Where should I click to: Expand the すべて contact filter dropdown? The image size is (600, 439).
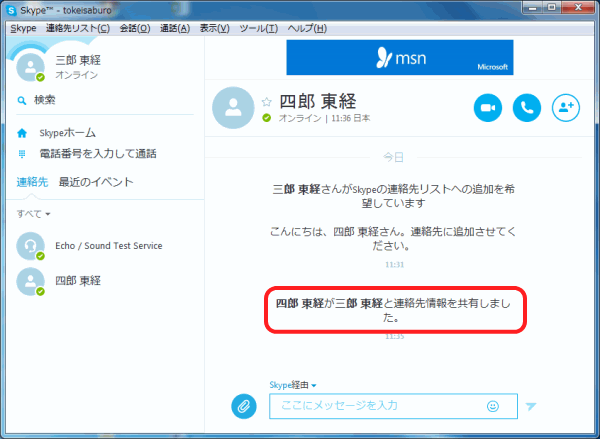click(33, 214)
